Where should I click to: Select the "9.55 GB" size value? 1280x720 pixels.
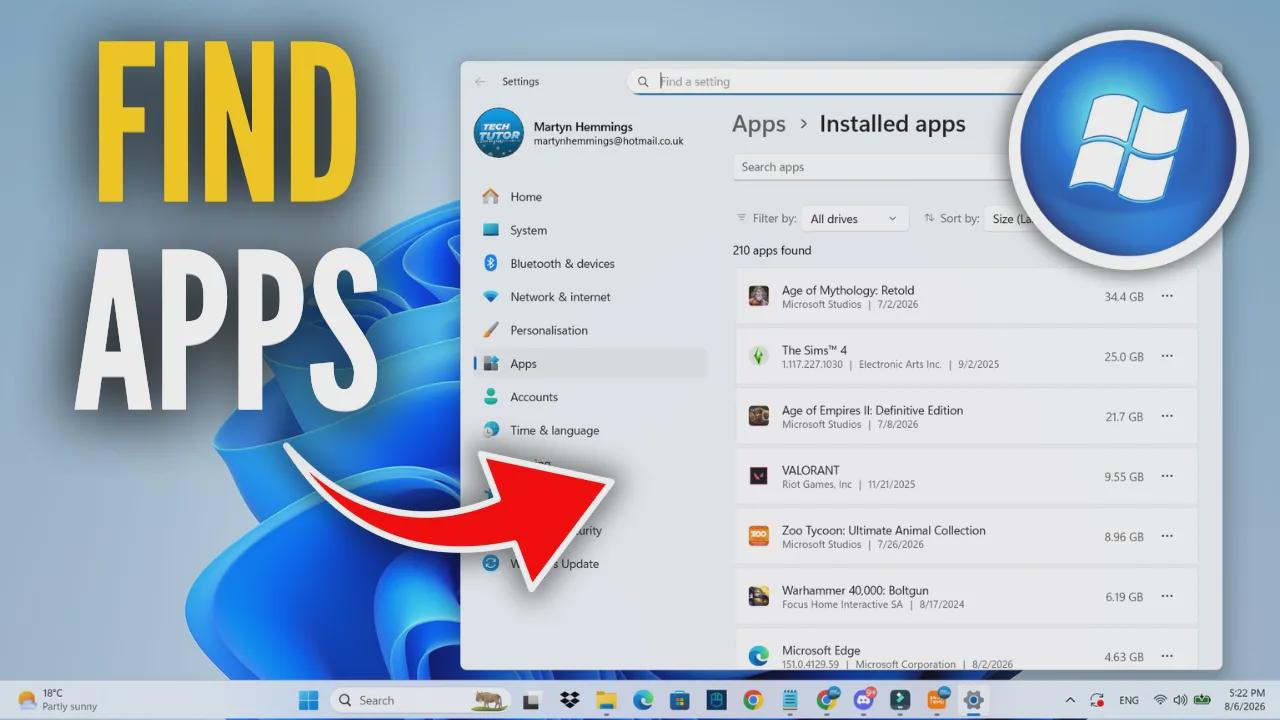(1124, 477)
